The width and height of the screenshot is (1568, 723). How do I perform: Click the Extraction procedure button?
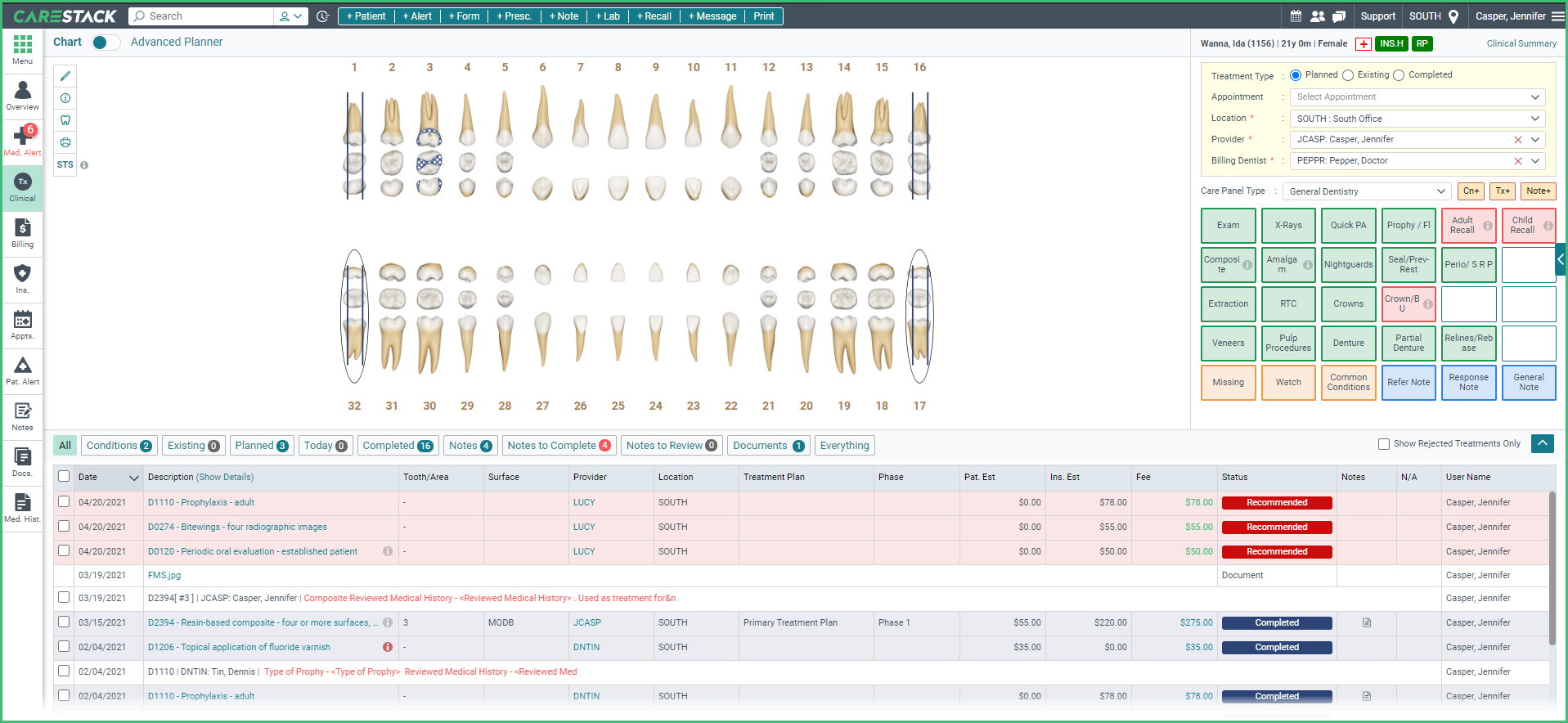1229,304
